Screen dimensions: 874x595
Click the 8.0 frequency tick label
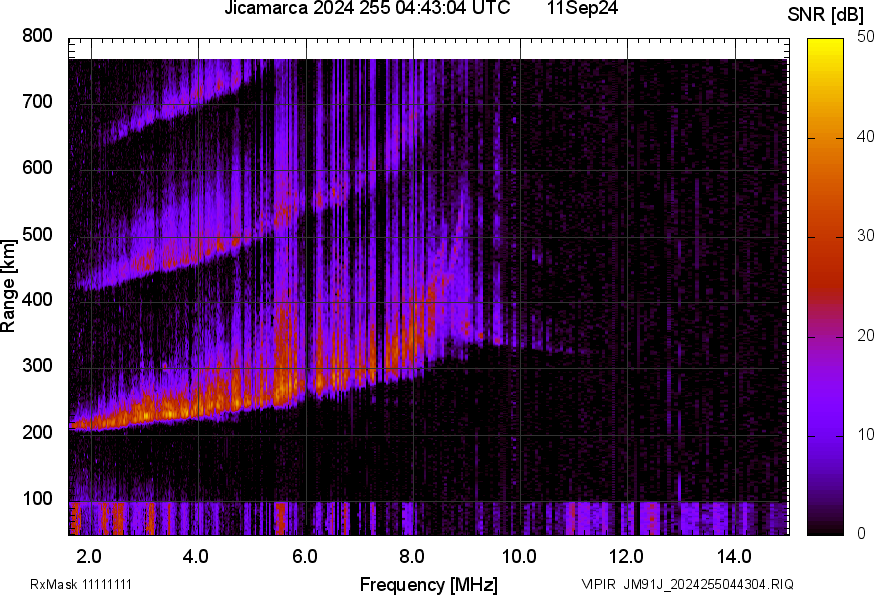[412, 556]
